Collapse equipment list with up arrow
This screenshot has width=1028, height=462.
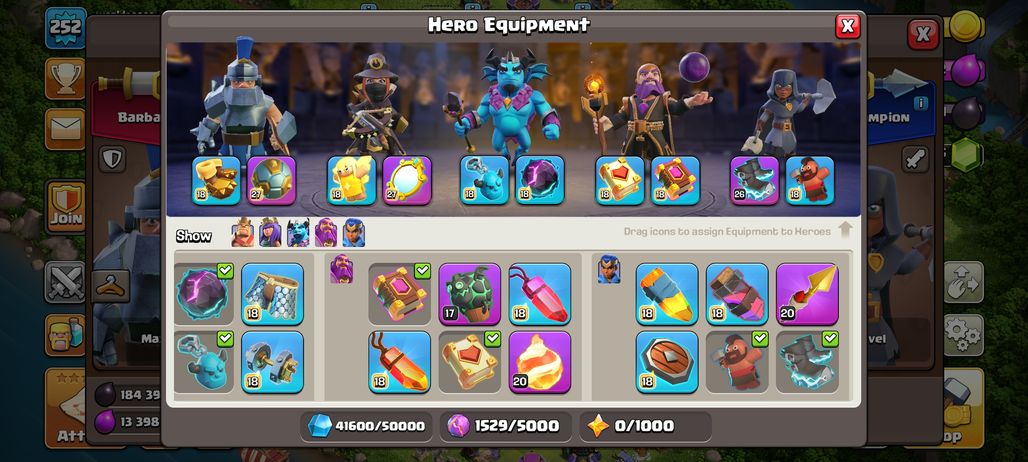(845, 230)
